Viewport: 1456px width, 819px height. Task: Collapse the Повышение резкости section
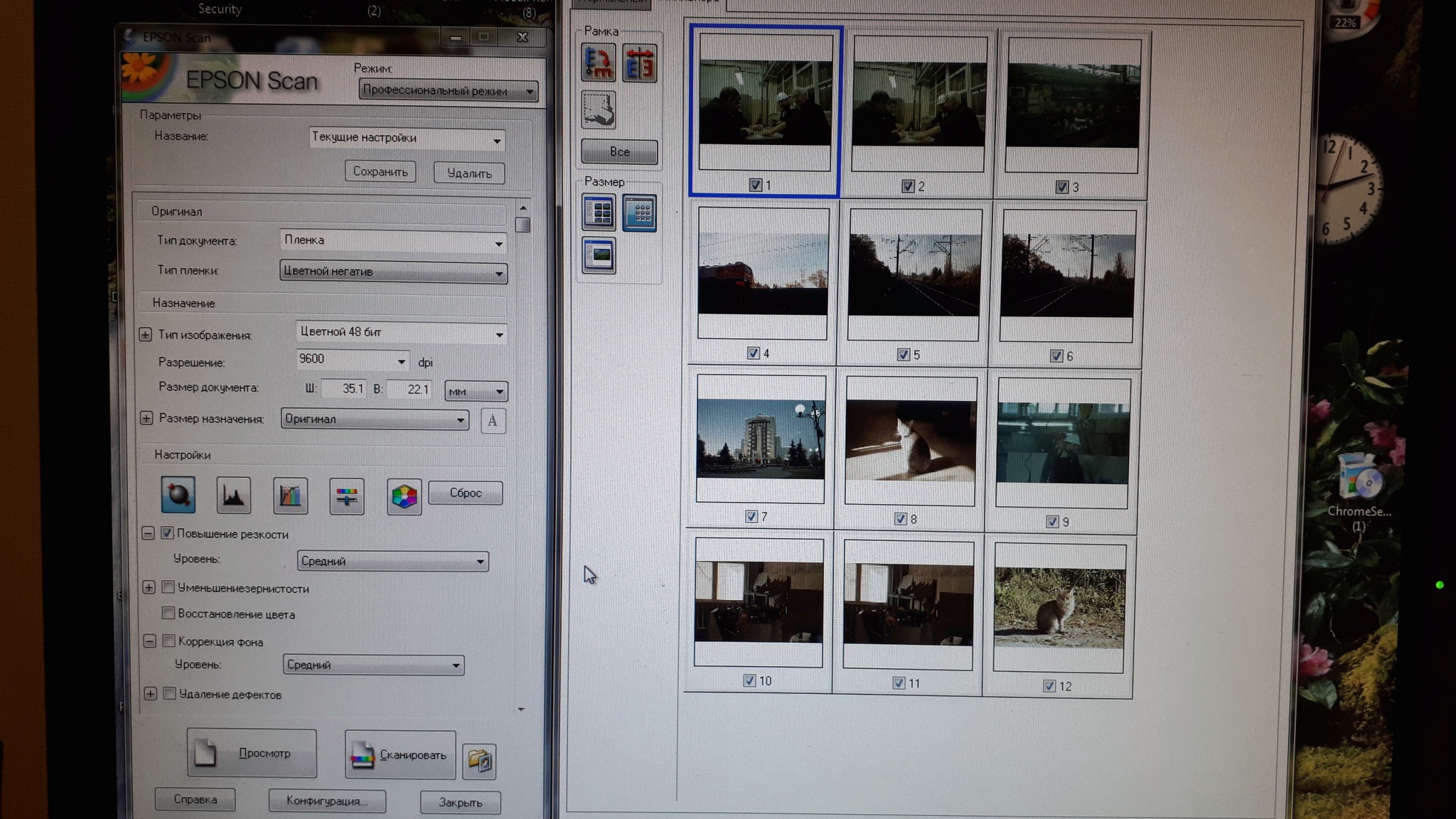point(148,533)
